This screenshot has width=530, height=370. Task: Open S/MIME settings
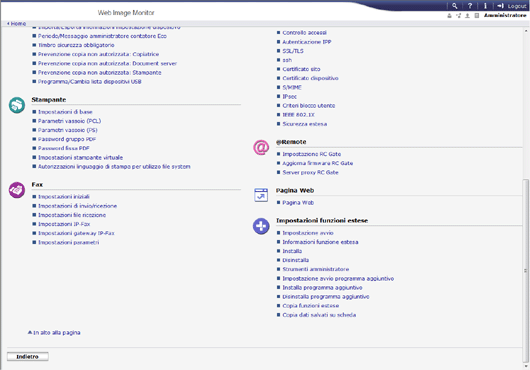point(292,87)
